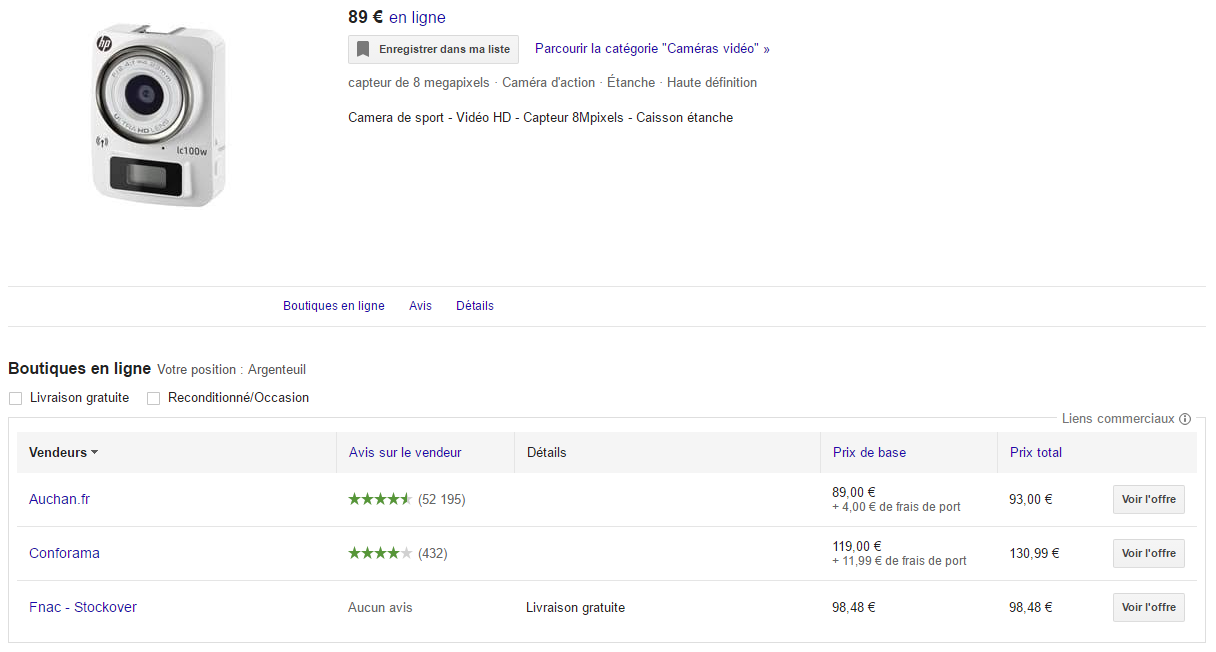The width and height of the screenshot is (1216, 652).
Task: Click the Argenteuil location text
Action: click(x=277, y=370)
